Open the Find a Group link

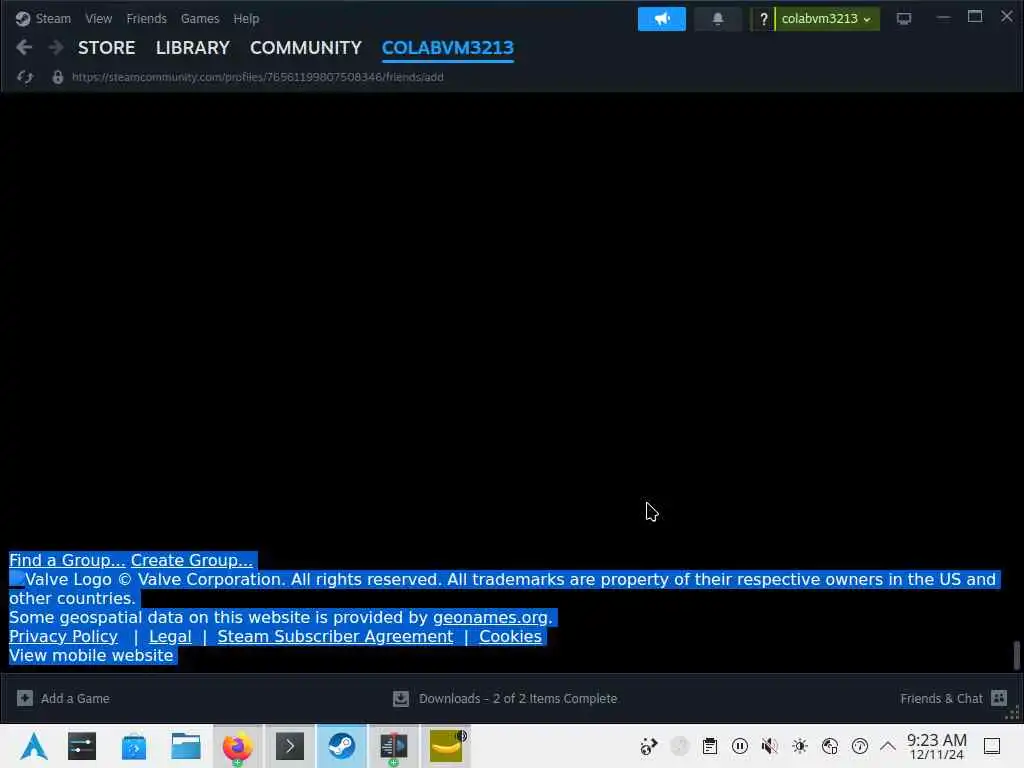tap(67, 560)
